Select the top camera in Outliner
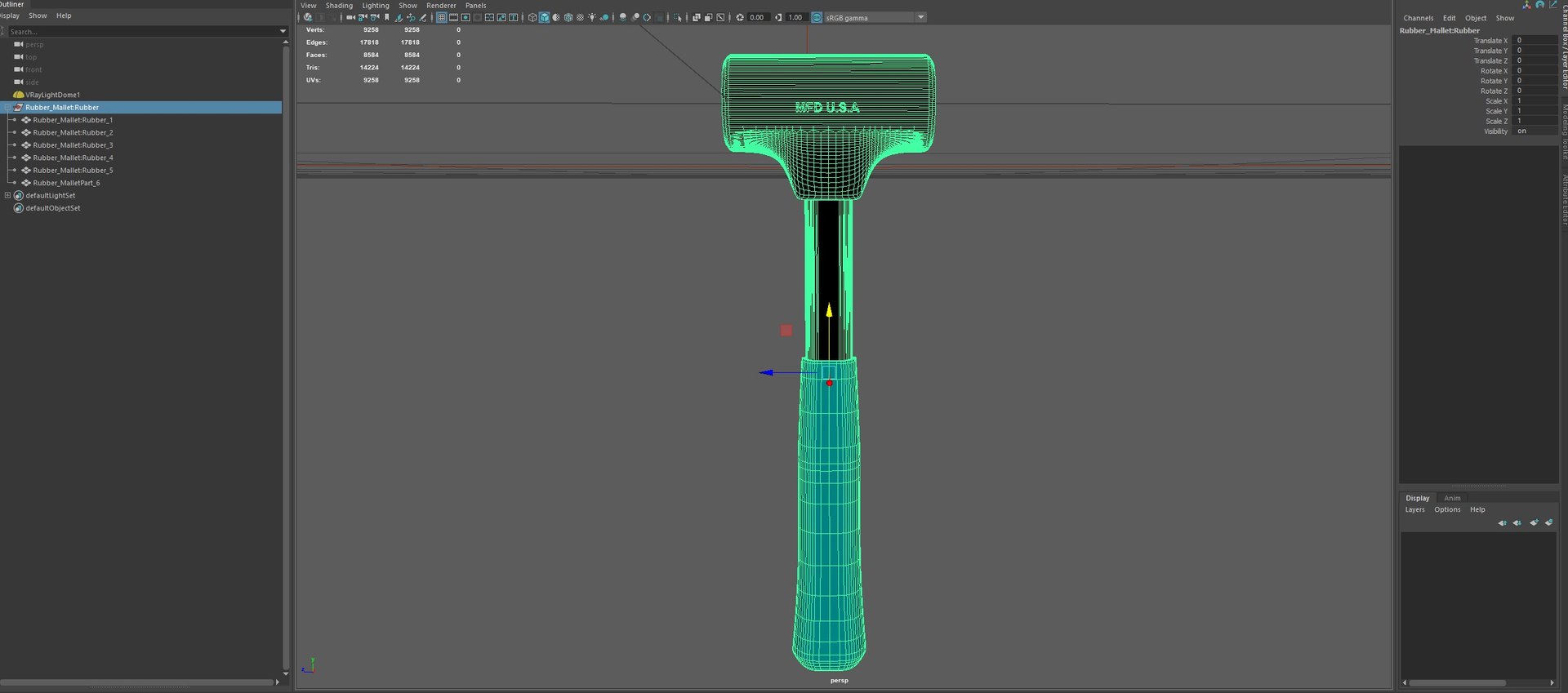 click(x=31, y=57)
